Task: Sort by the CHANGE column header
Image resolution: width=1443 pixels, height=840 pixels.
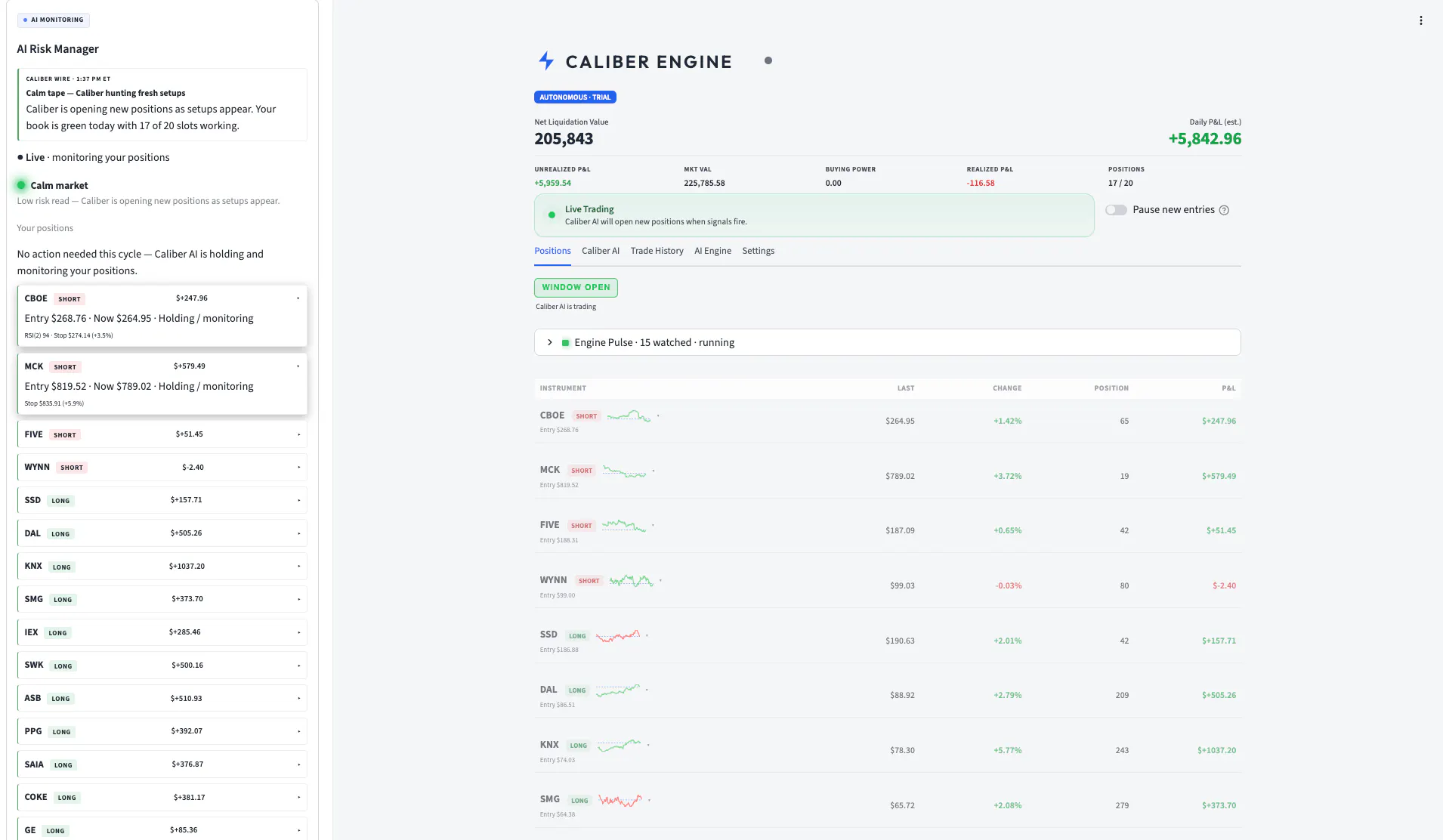Action: click(1007, 388)
